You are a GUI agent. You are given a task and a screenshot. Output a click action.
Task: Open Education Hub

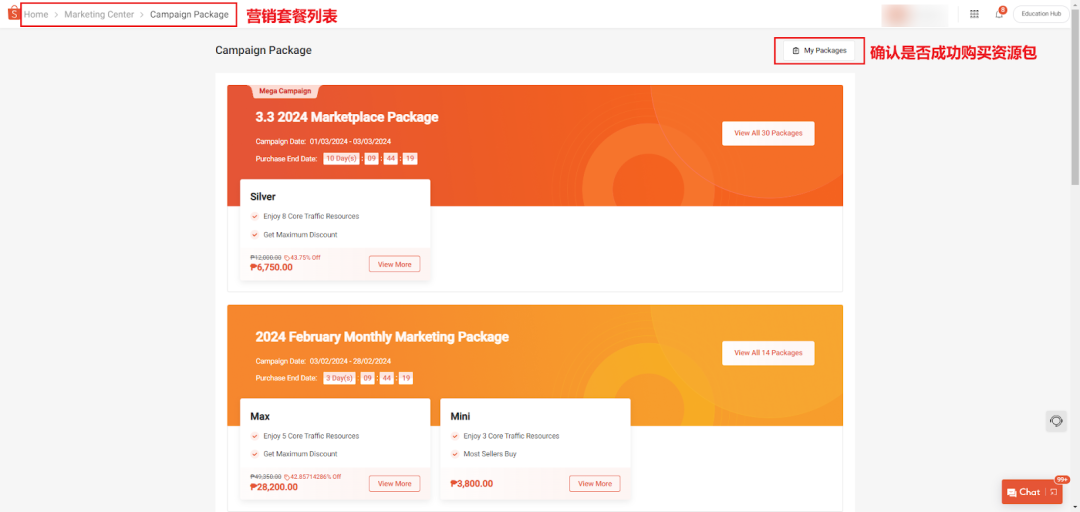tap(1041, 14)
